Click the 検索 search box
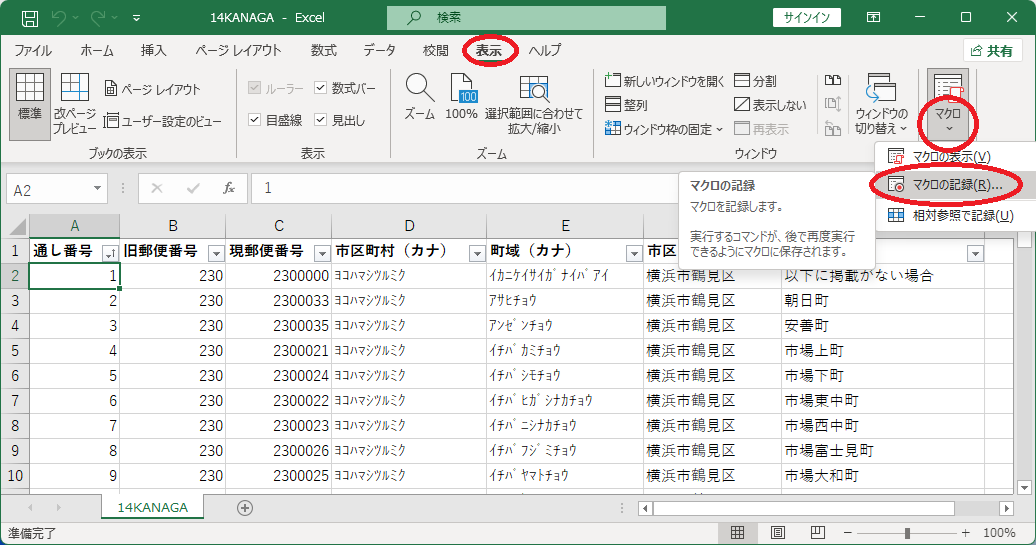 pyautogui.click(x=527, y=18)
